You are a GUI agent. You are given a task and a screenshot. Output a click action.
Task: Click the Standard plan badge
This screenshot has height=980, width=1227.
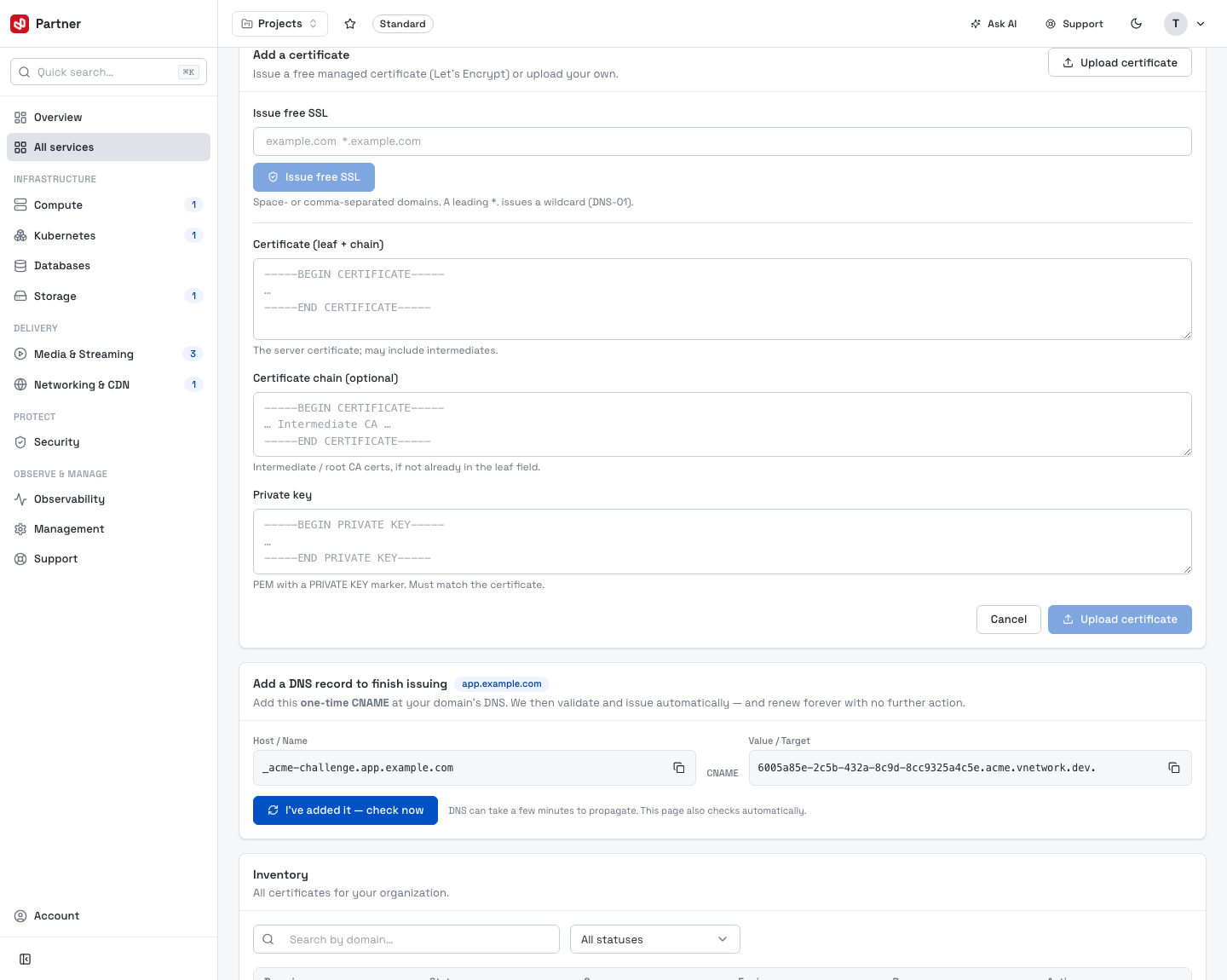[x=403, y=24]
